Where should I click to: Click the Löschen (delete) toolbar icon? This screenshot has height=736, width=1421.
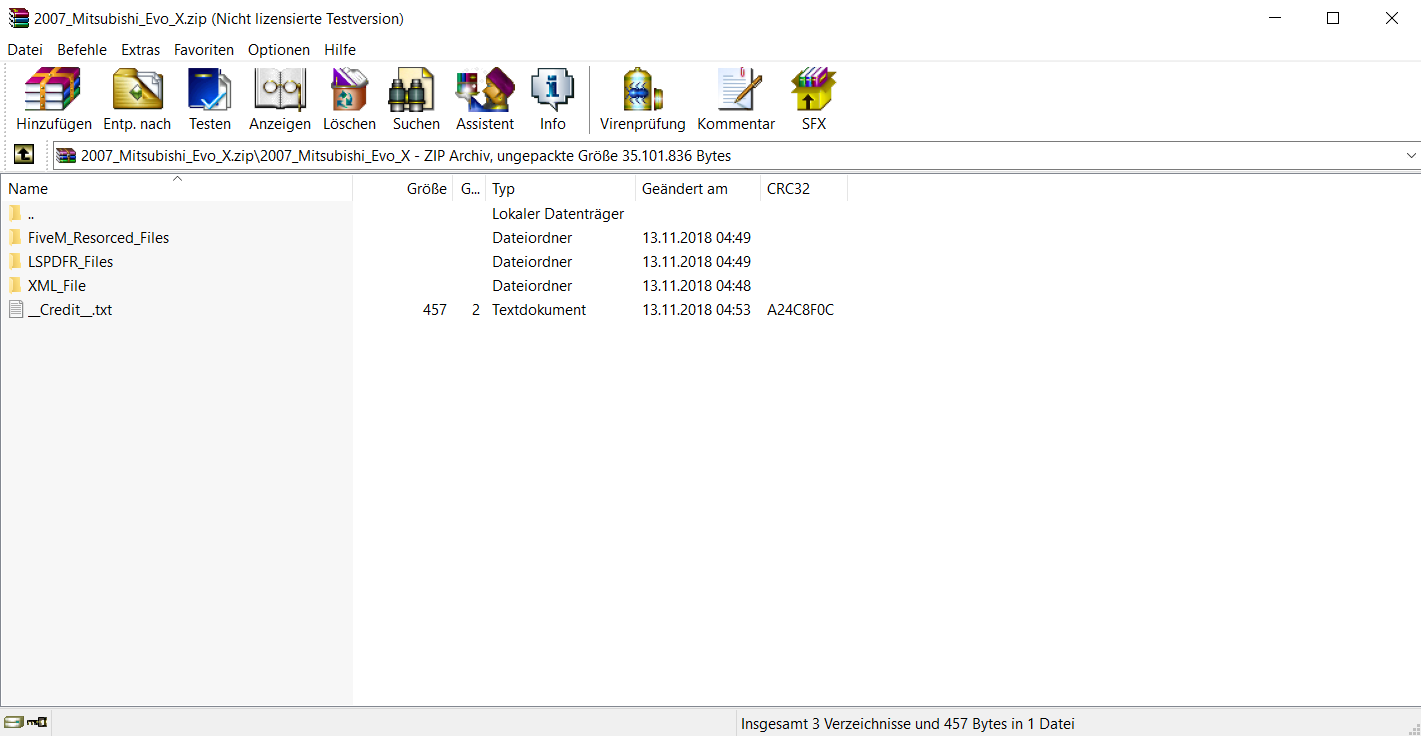pos(349,90)
